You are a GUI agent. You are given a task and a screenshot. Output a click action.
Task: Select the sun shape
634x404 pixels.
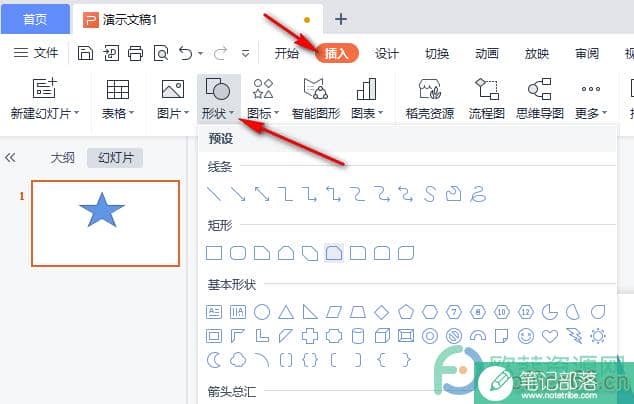coord(598,336)
